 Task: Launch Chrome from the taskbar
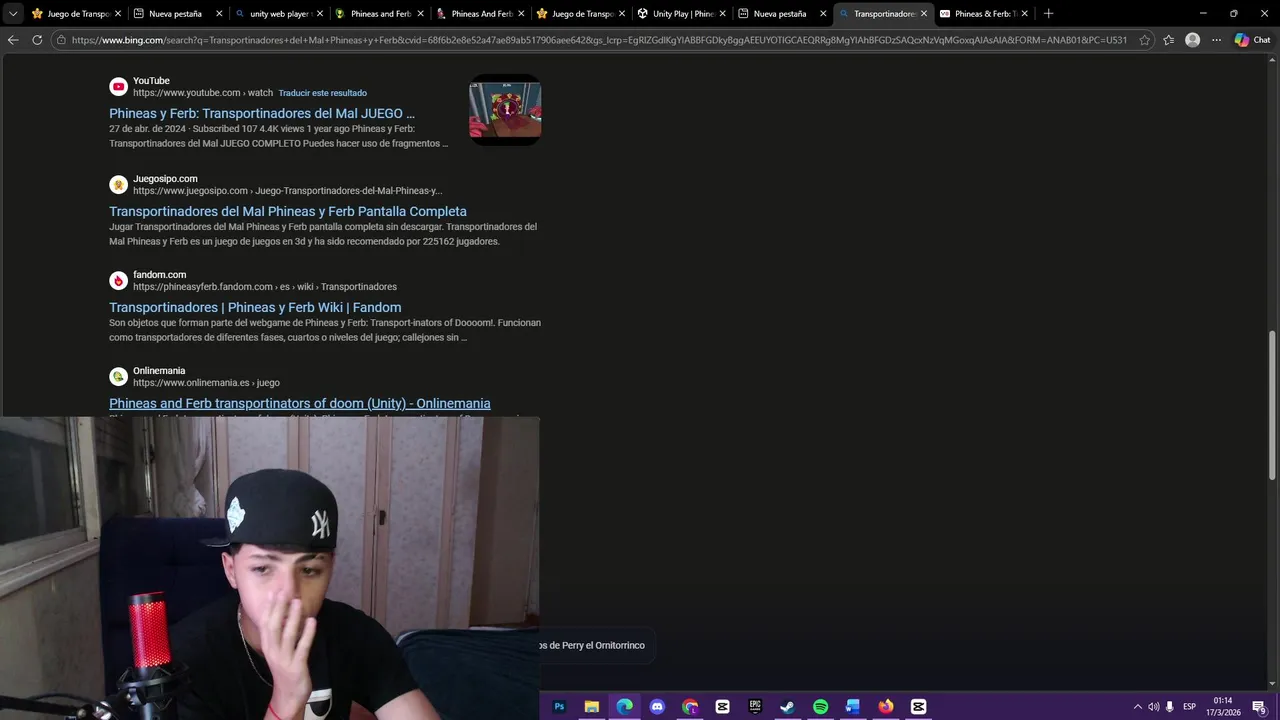coord(690,707)
